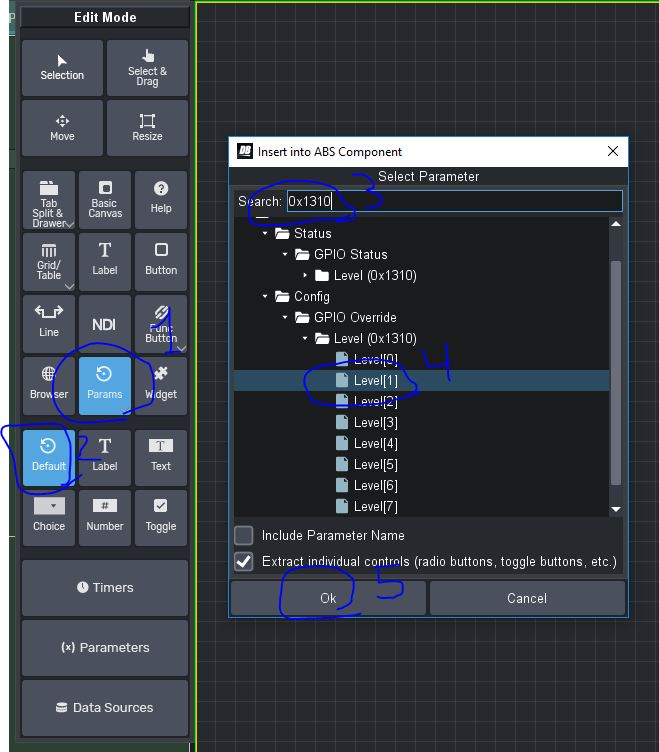Viewport: 659px width, 752px height.
Task: Select the Selection tool
Action: (62, 68)
